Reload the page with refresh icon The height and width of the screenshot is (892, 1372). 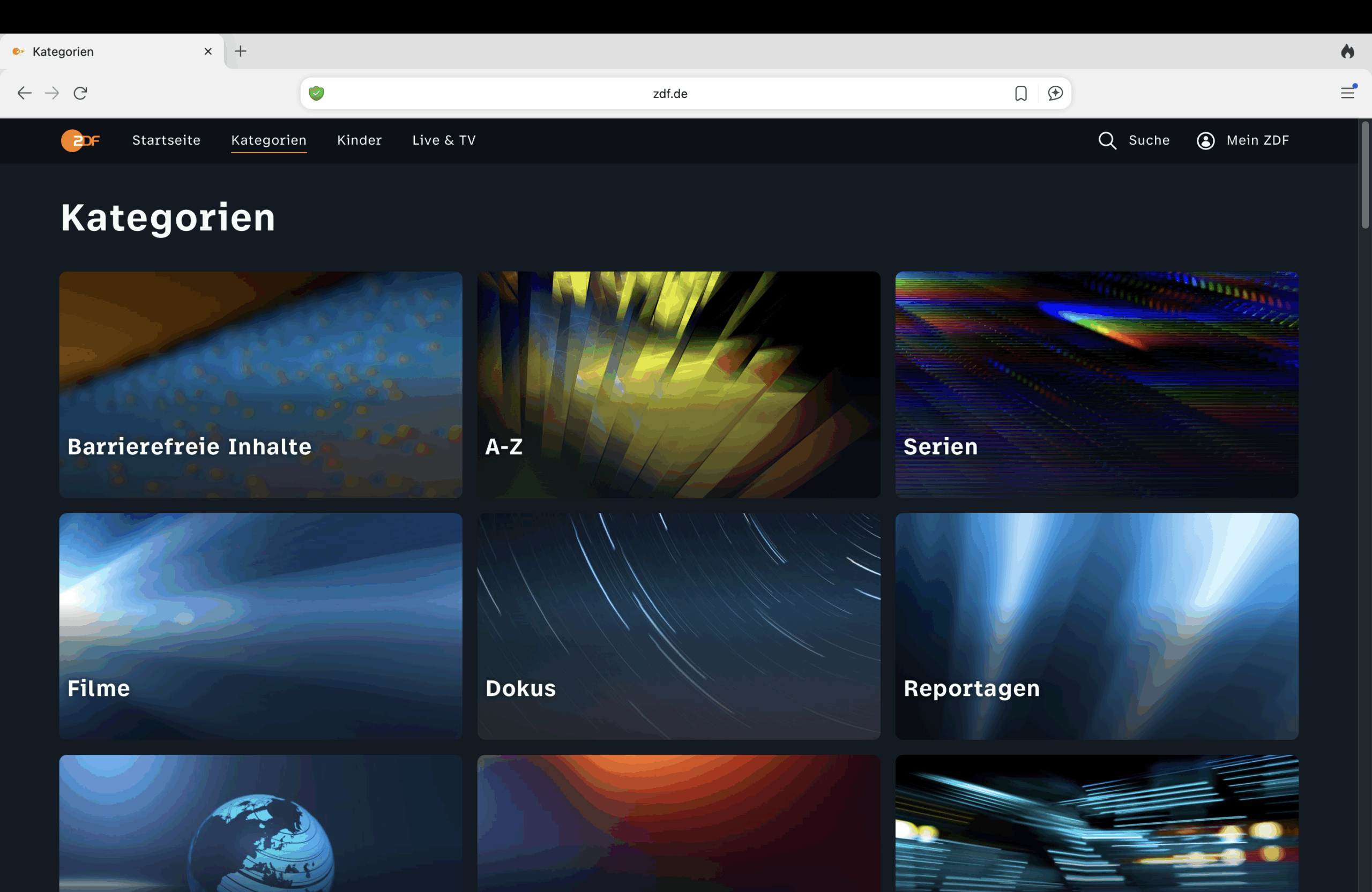(80, 93)
